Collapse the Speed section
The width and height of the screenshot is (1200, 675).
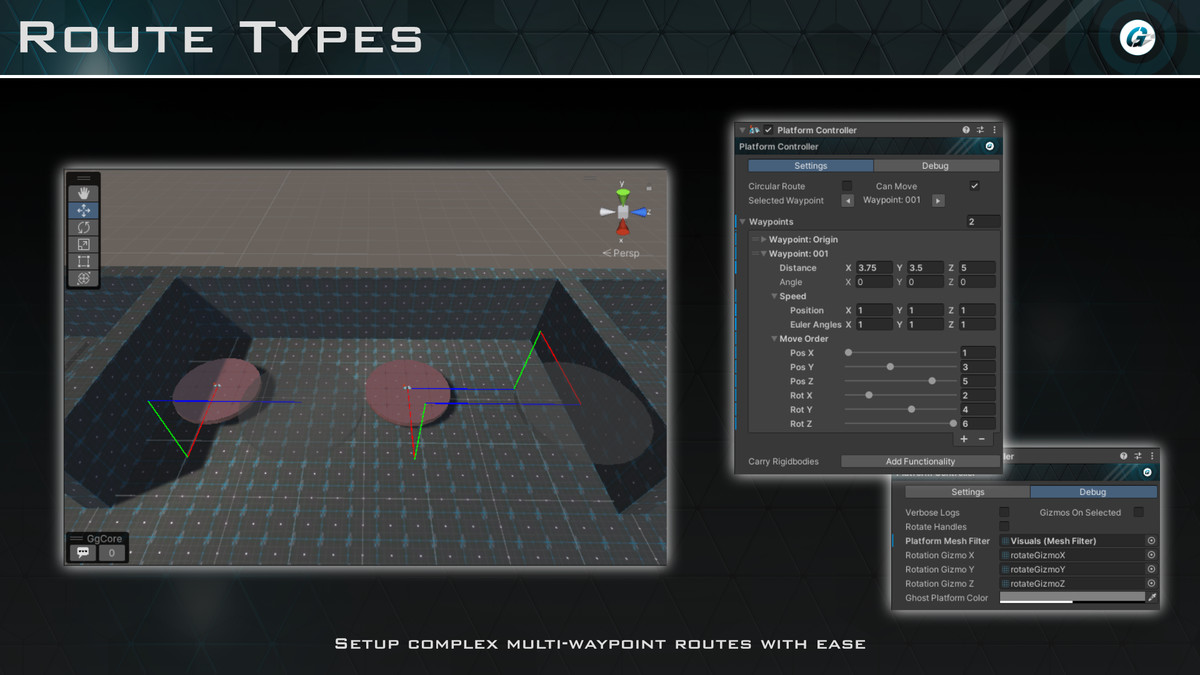point(774,296)
